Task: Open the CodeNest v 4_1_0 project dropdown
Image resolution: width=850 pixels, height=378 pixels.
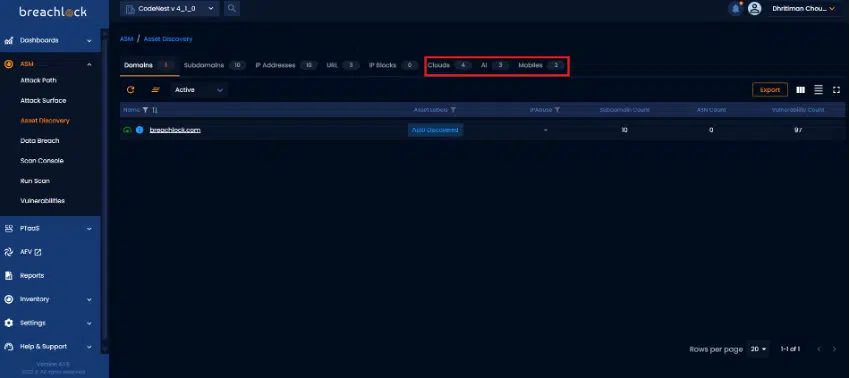Action: pyautogui.click(x=170, y=9)
